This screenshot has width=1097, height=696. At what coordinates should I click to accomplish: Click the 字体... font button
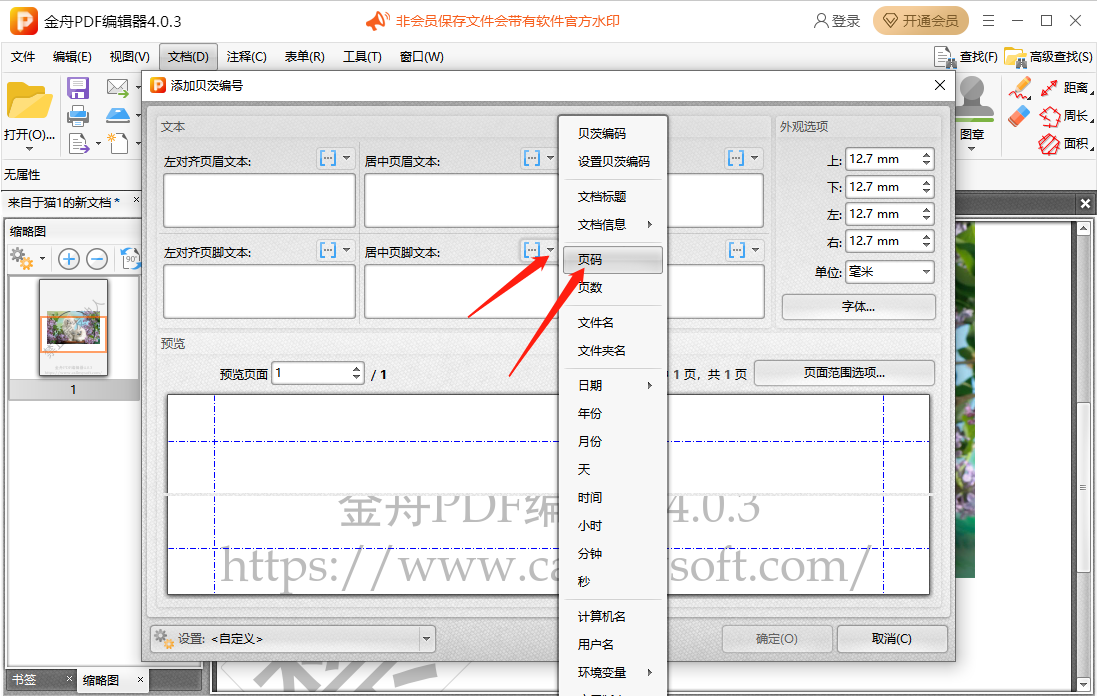point(858,306)
